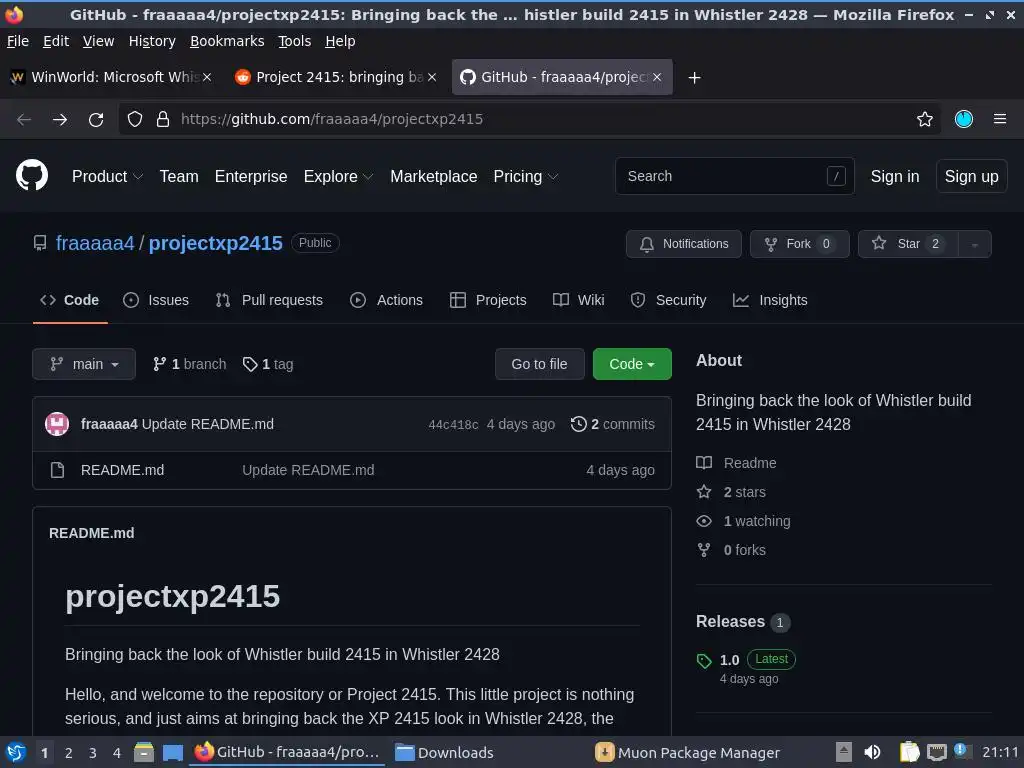This screenshot has height=768, width=1024.
Task: Switch to the Actions tab
Action: click(387, 300)
